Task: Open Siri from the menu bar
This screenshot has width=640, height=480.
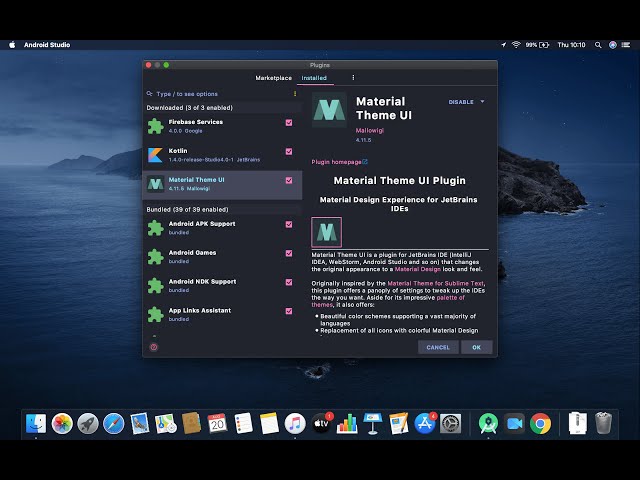Action: (613, 45)
